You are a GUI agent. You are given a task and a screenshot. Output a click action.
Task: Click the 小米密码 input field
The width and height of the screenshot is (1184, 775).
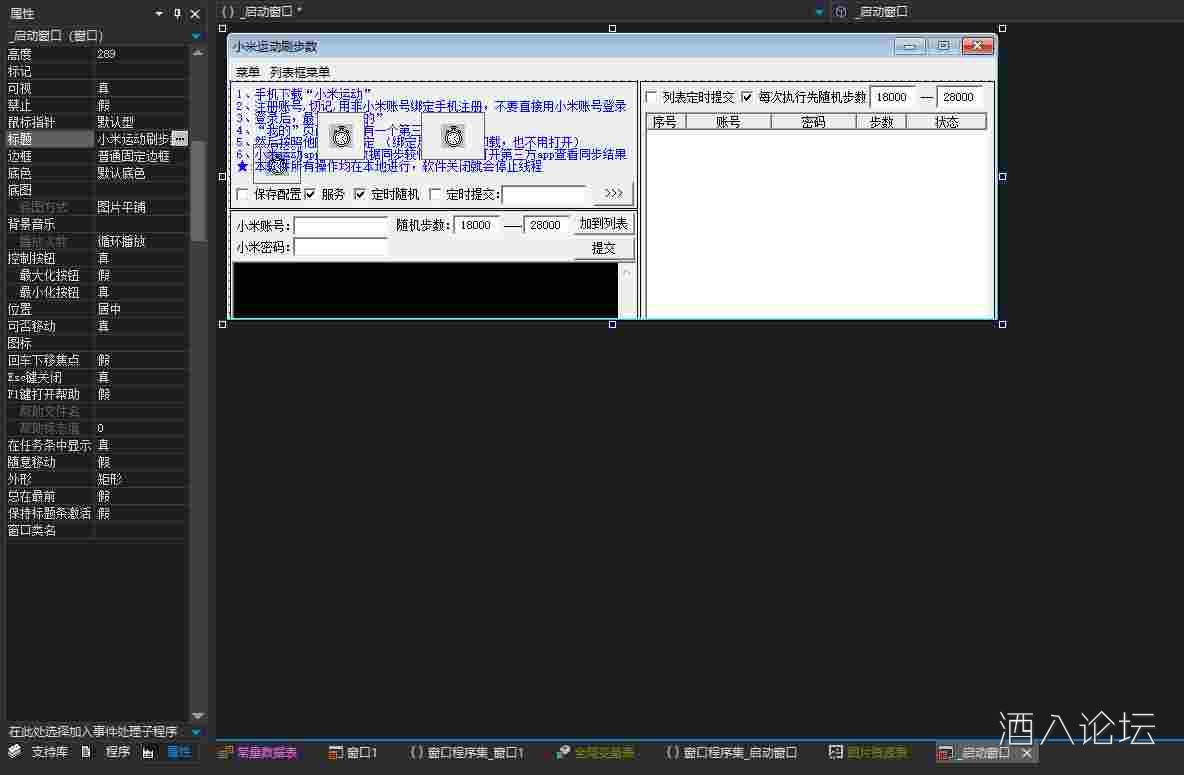[341, 247]
